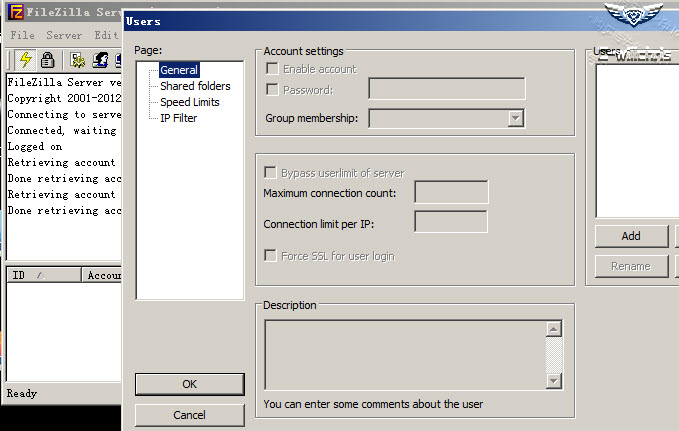Dismiss dialog with Cancel button
679x431 pixels.
[190, 415]
